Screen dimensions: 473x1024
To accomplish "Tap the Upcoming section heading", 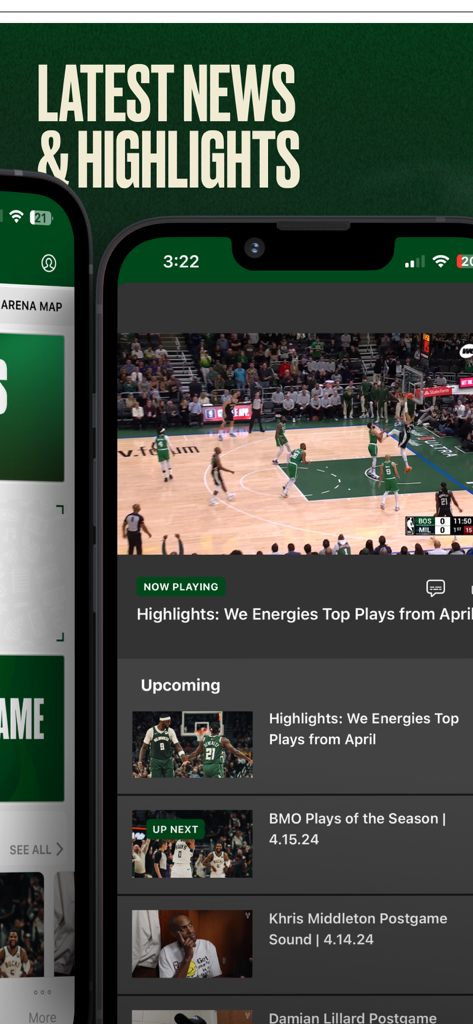I will 180,685.
